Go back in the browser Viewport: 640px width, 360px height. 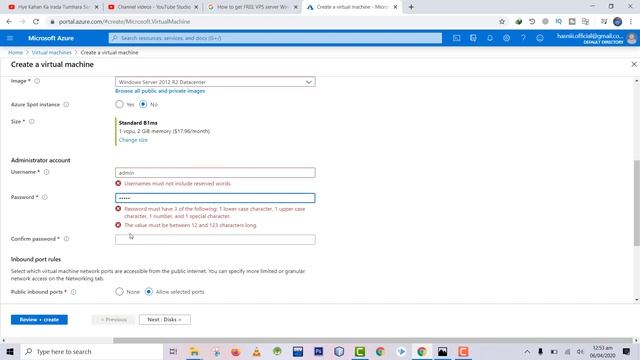9,22
